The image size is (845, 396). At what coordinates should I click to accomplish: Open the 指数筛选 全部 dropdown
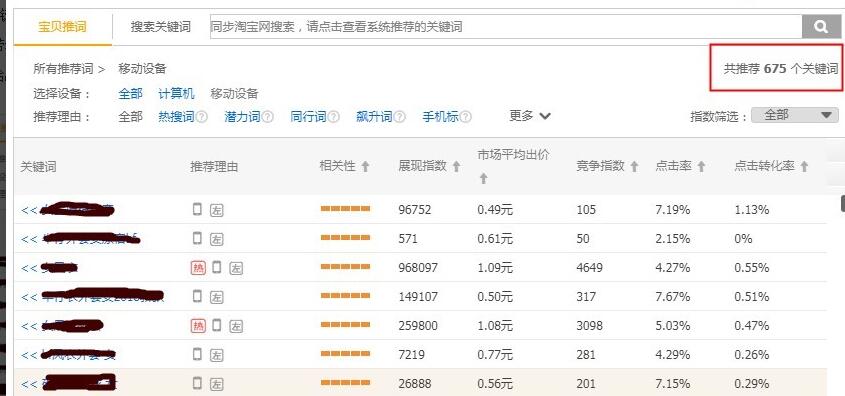point(795,115)
